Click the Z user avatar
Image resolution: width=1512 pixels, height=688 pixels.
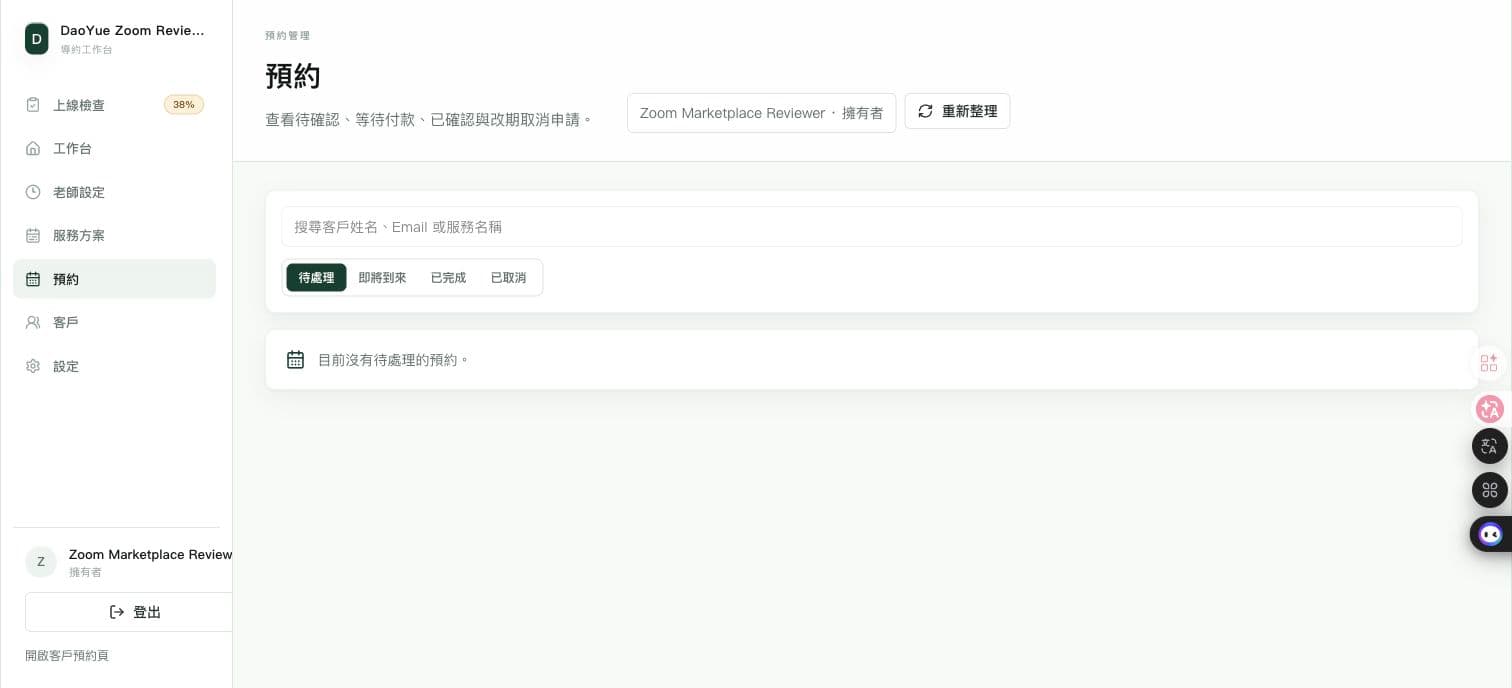pyautogui.click(x=41, y=562)
